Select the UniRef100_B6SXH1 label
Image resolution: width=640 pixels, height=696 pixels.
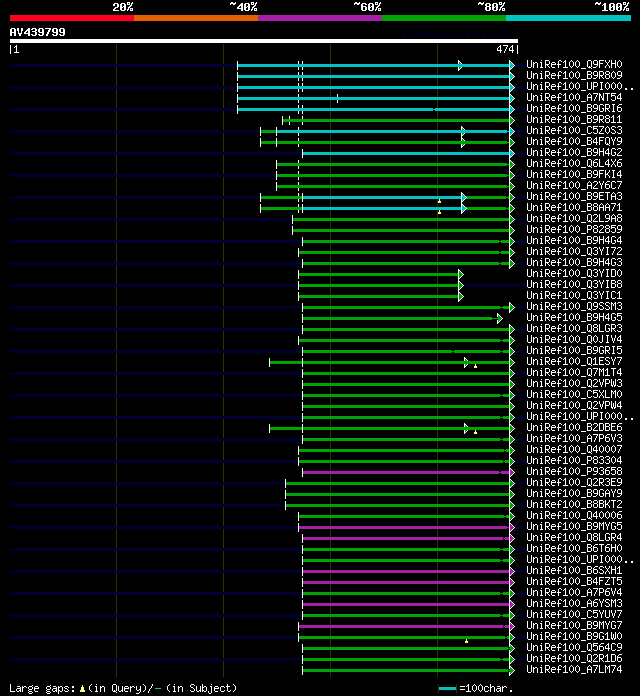click(x=574, y=570)
